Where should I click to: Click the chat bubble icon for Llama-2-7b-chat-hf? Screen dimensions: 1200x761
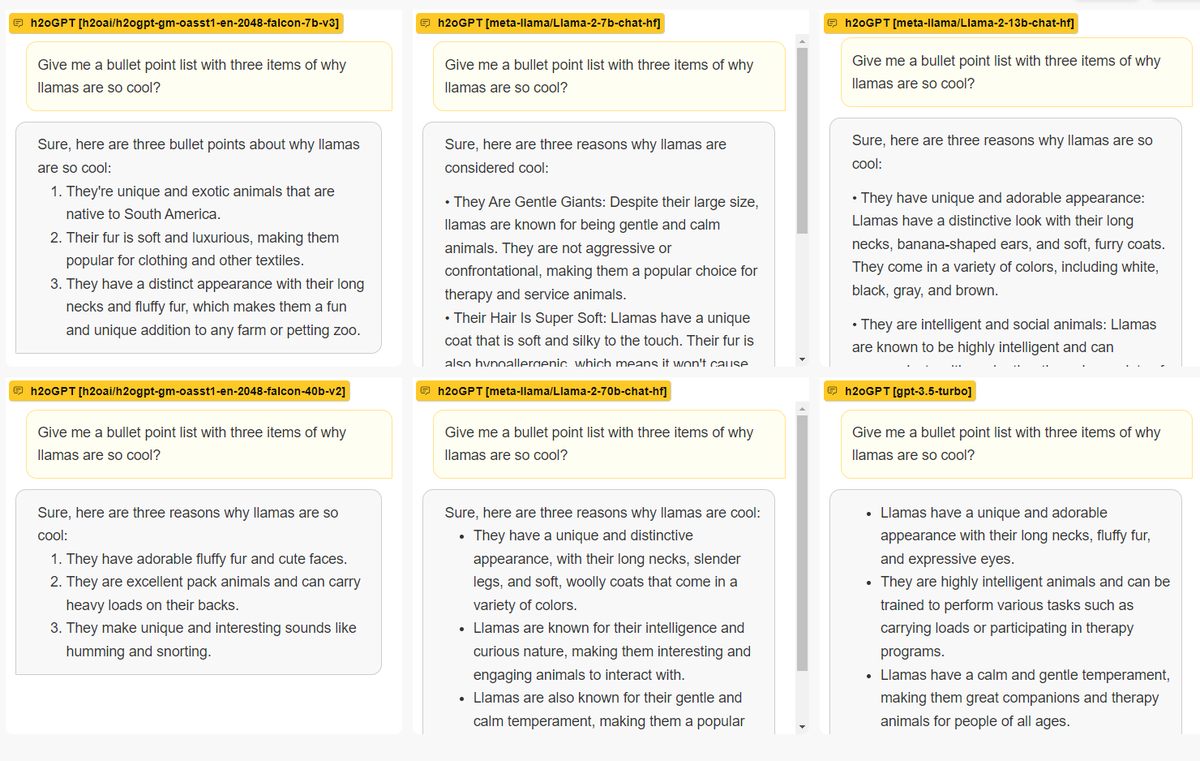pos(426,23)
